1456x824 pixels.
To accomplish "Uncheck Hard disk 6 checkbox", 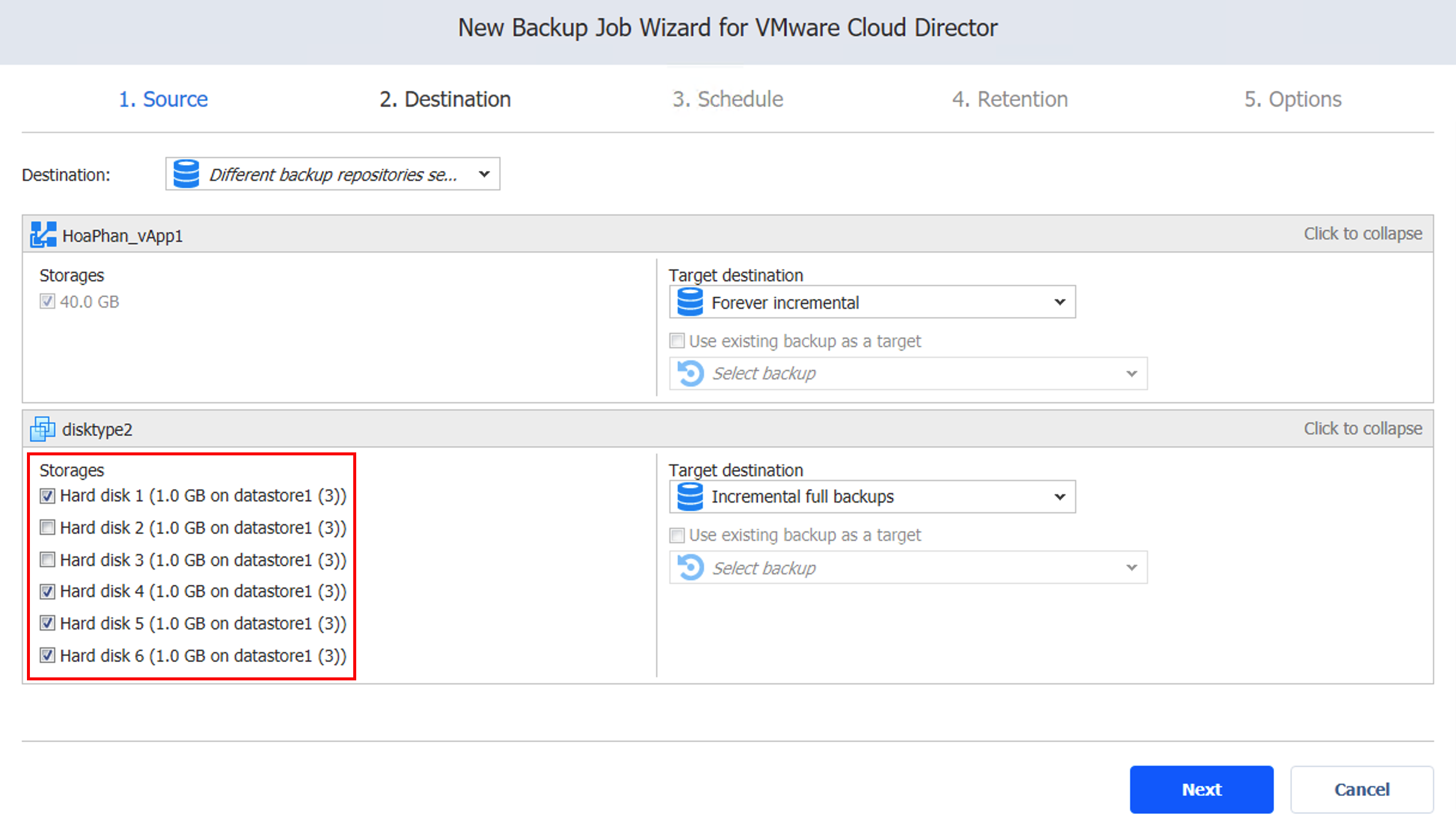I will coord(47,655).
